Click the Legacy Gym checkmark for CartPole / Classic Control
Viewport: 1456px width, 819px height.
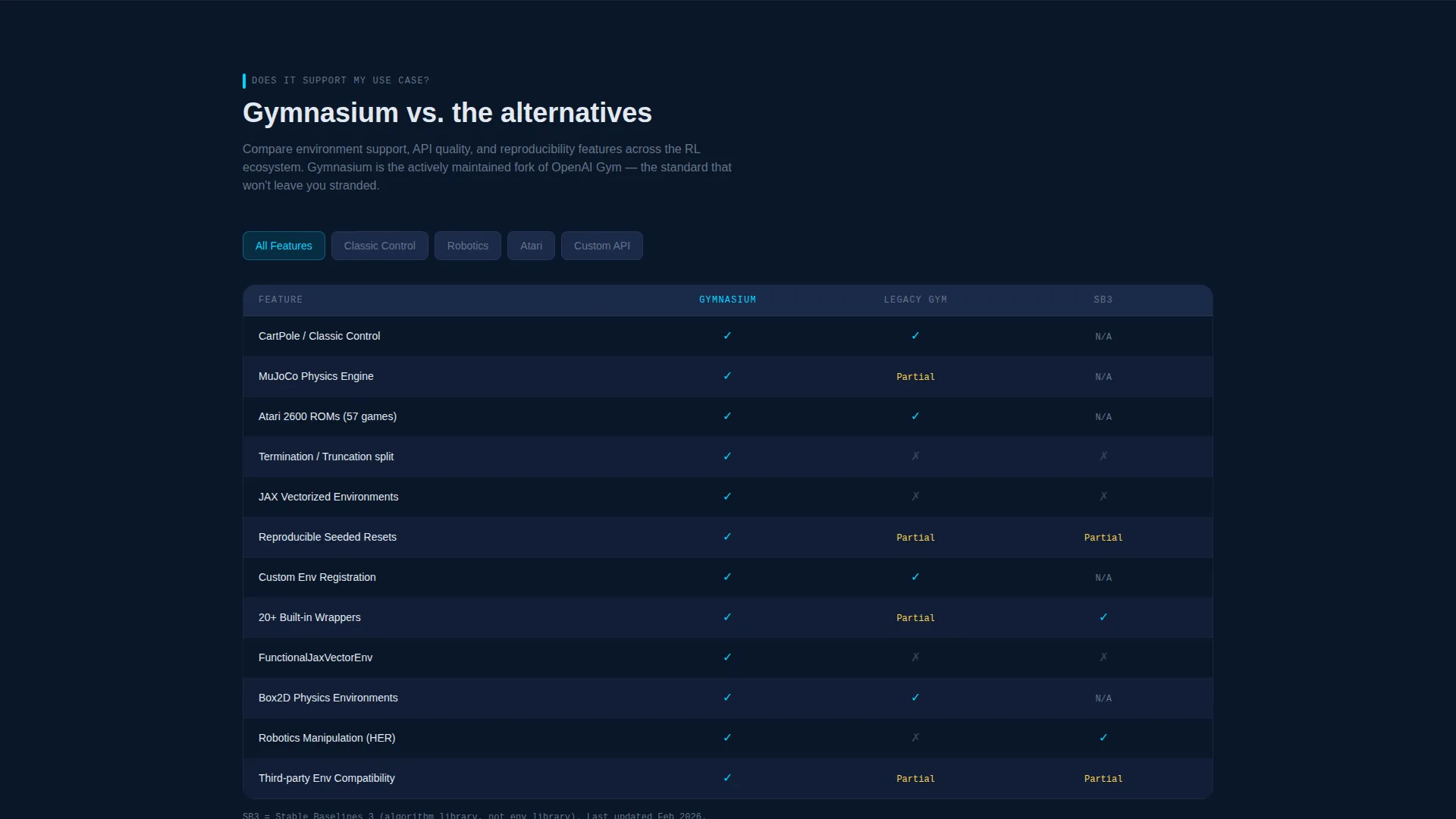(915, 336)
